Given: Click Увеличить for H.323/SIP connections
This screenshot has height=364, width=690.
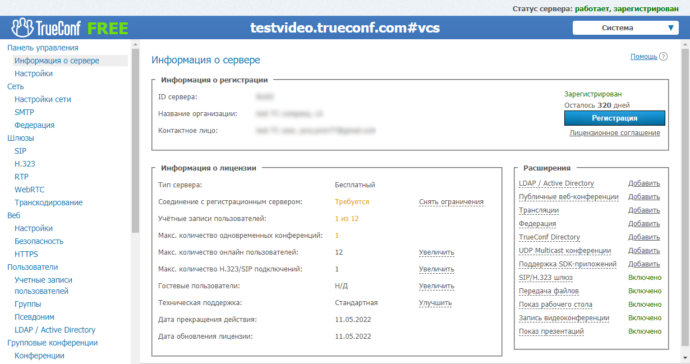Looking at the screenshot, I should pos(437,269).
